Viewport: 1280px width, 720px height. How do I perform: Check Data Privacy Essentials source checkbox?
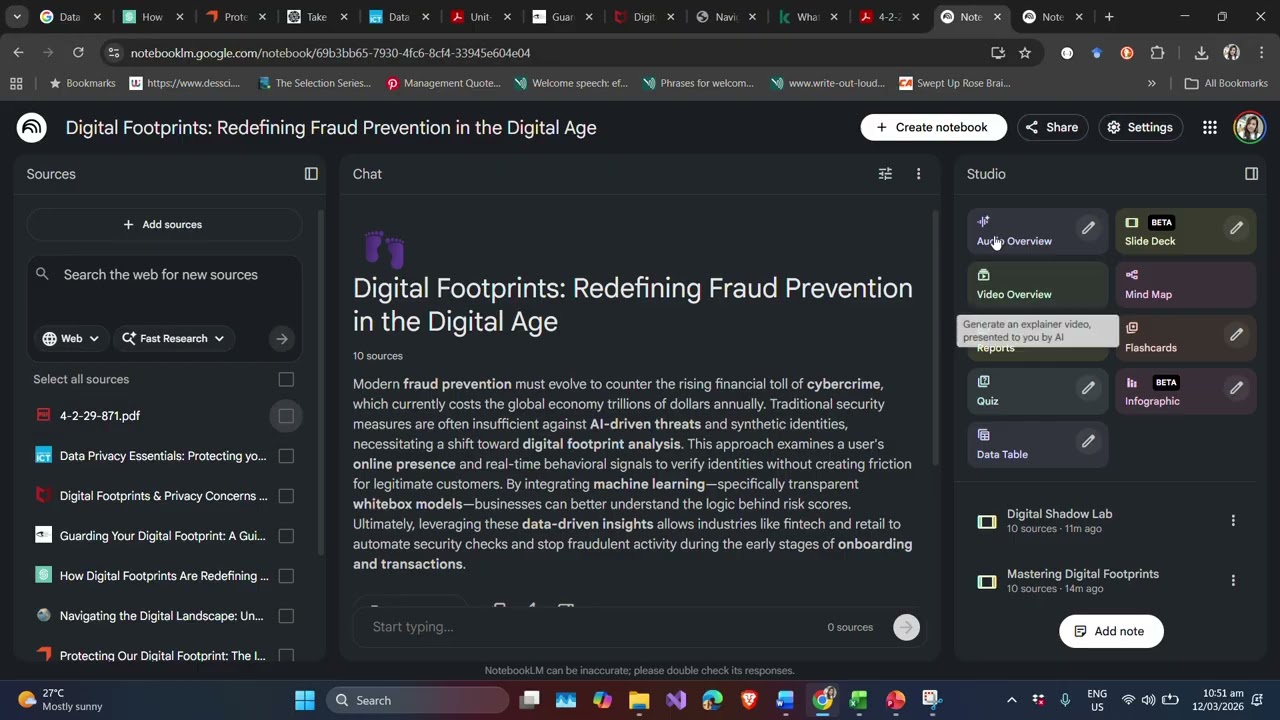pyautogui.click(x=286, y=456)
